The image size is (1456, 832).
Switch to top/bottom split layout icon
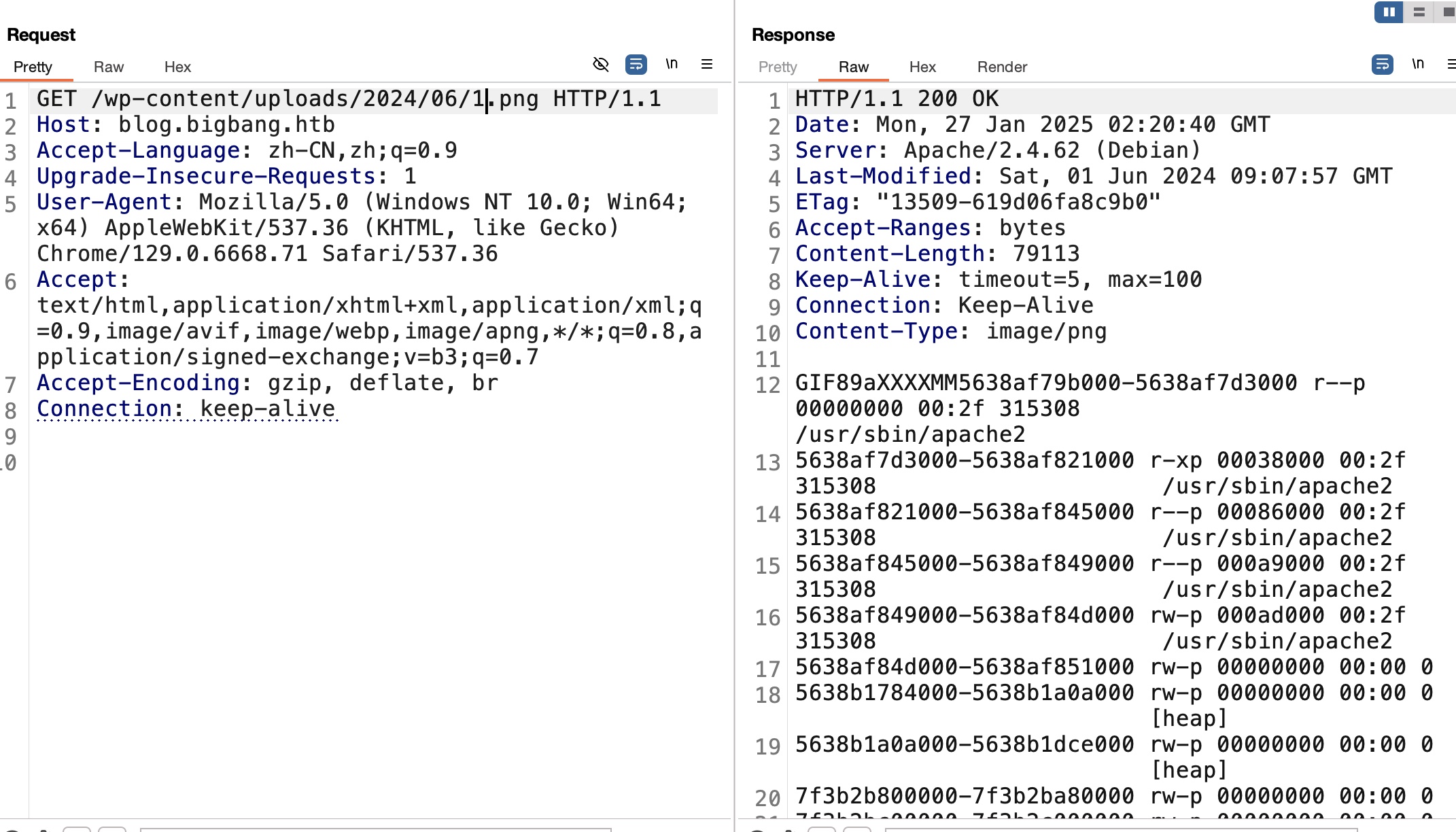click(x=1419, y=12)
